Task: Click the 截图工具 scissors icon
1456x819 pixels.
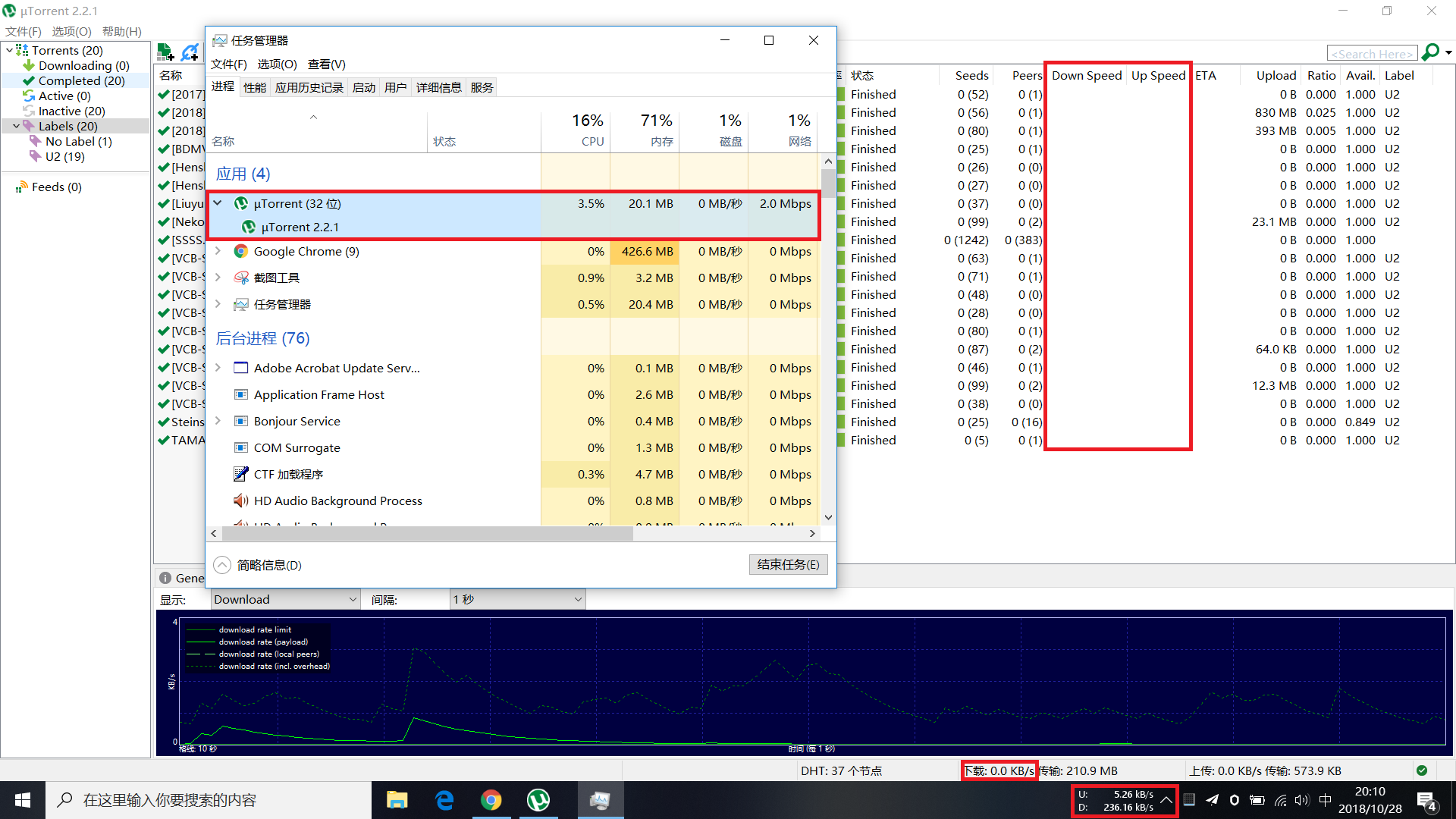Action: coord(241,278)
